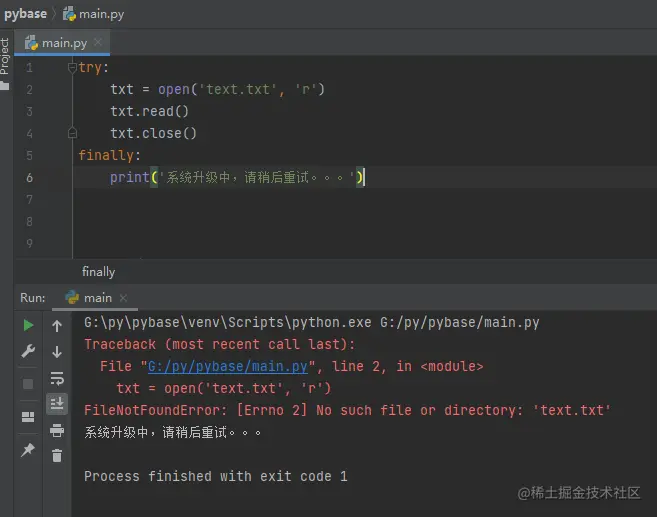Click the FileNotFoundError message in console
This screenshot has height=517, width=657.
pos(347,410)
